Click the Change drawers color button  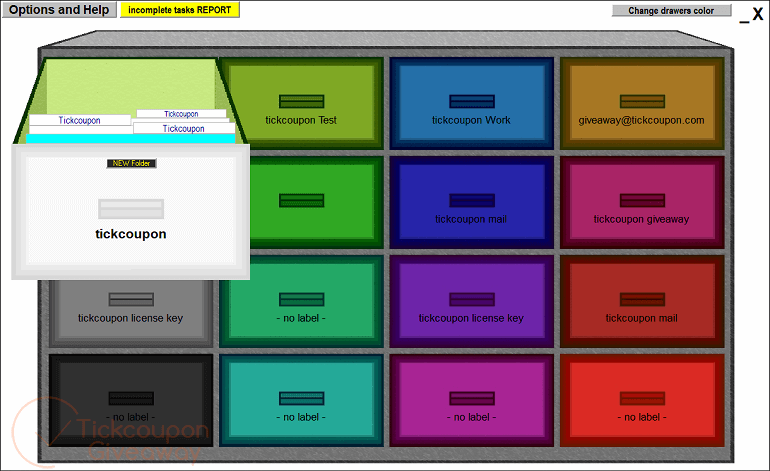tap(671, 11)
